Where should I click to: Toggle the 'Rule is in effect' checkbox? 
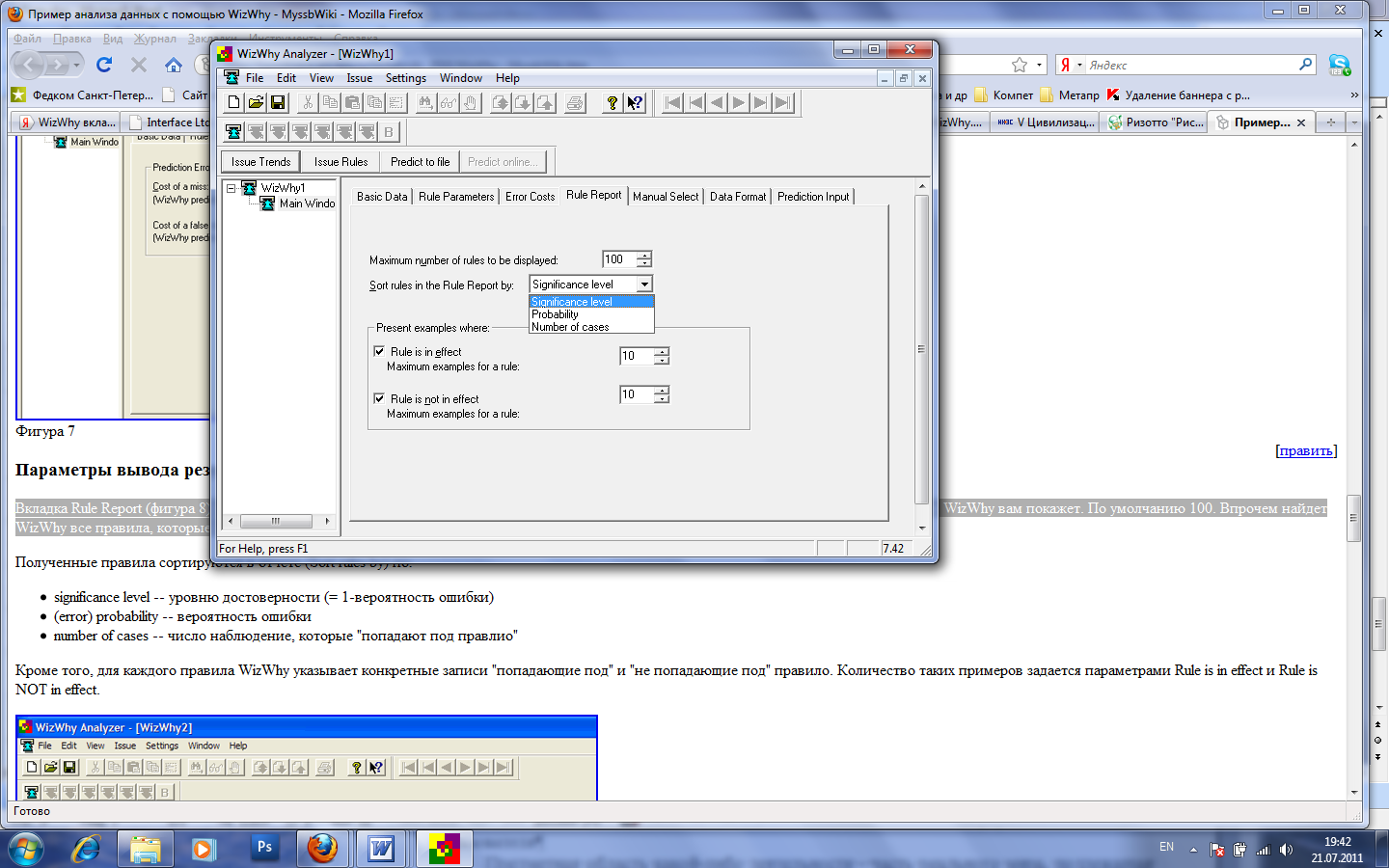pyautogui.click(x=379, y=351)
